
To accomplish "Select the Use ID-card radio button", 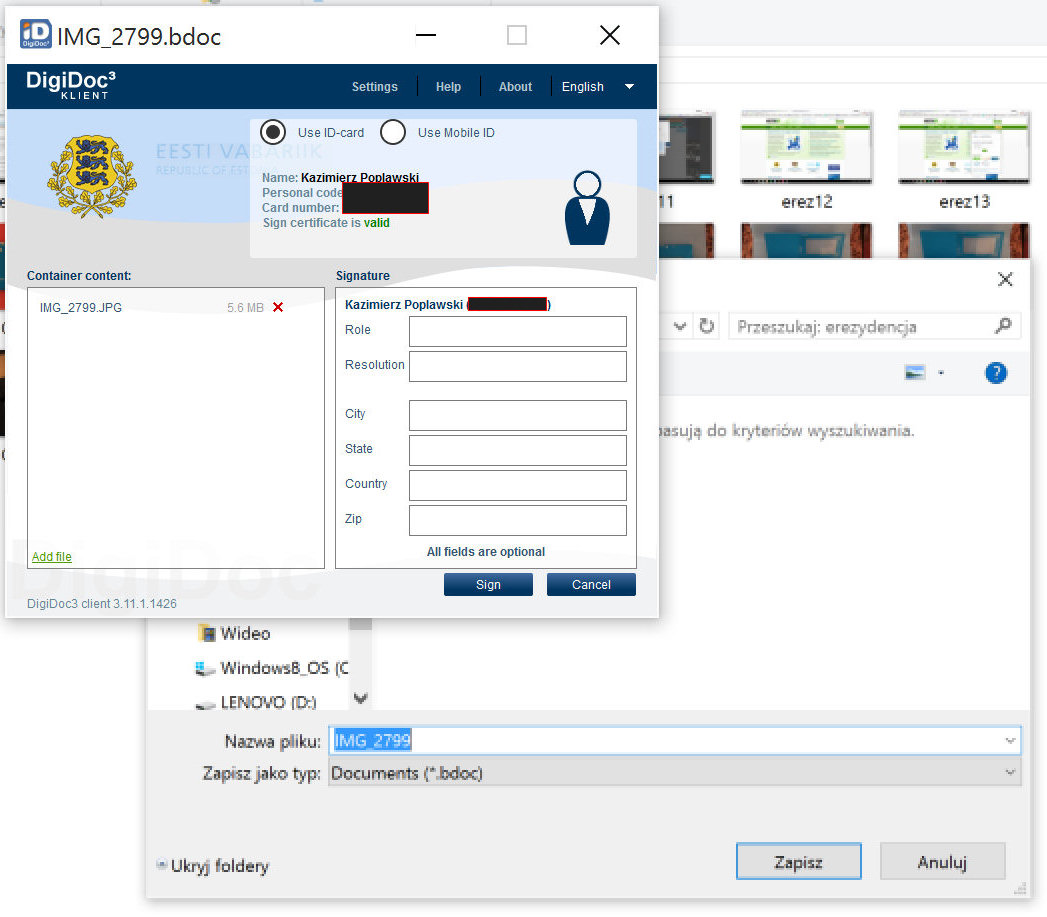I will [x=272, y=132].
